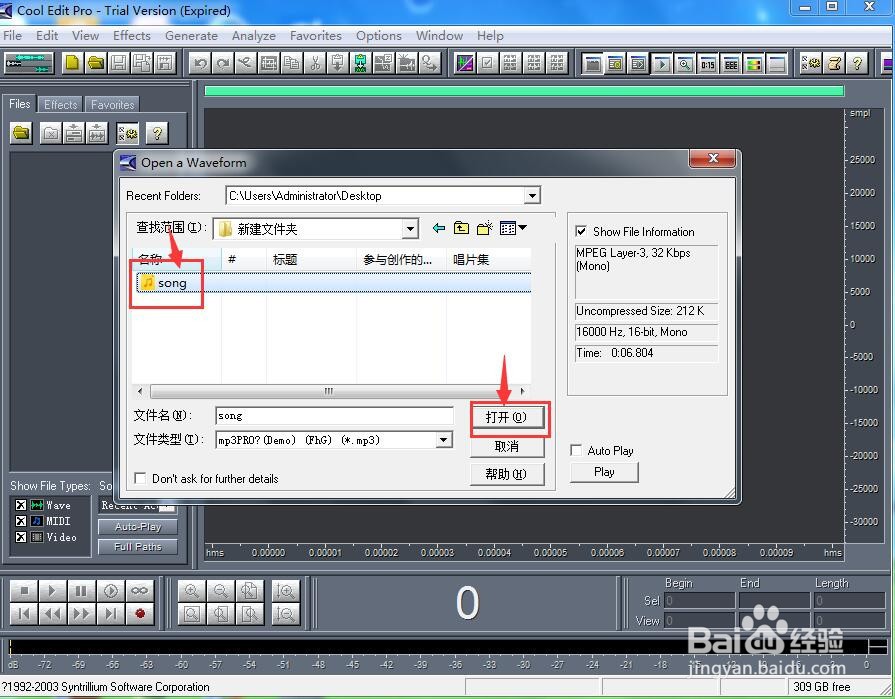Select the song file in the list
The image size is (895, 699).
[333, 283]
